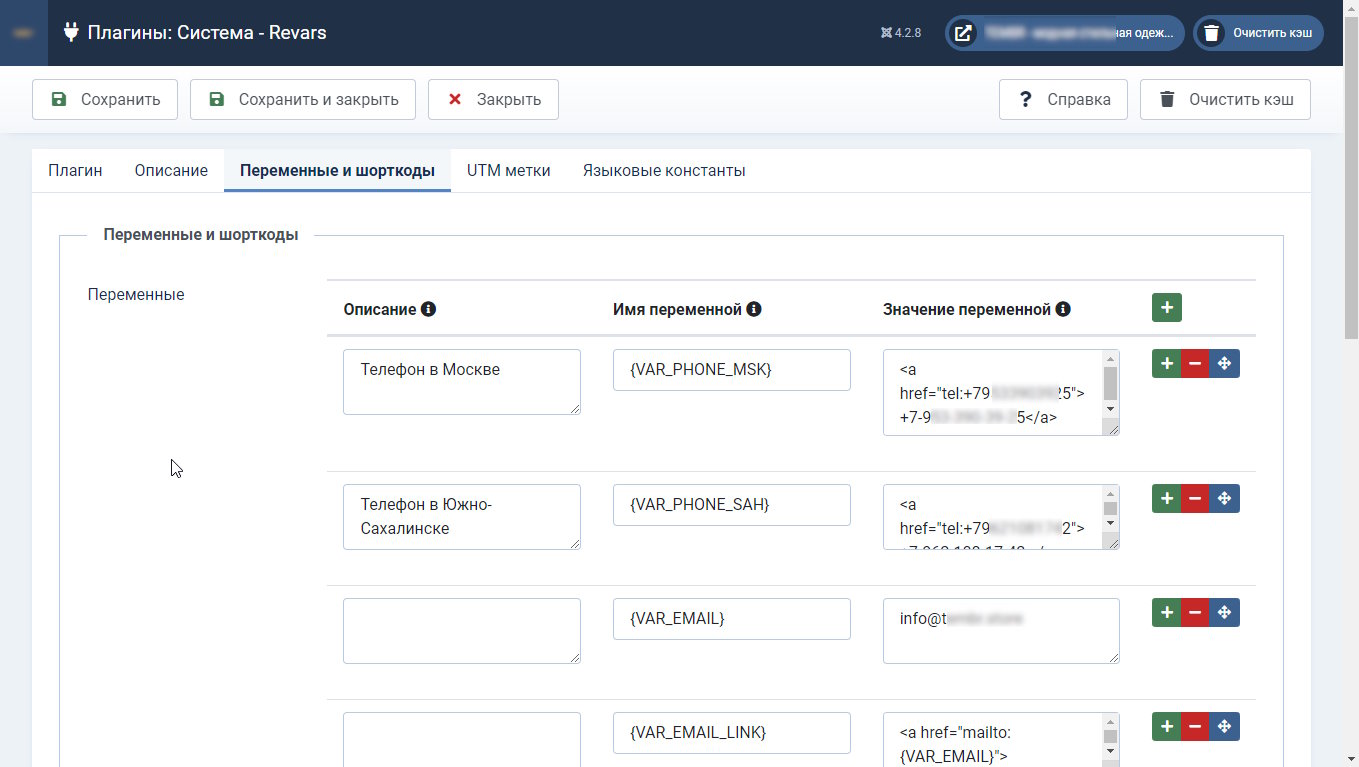
Task: Focus the {VAR_PHONE_SAH} name field
Action: 732,505
